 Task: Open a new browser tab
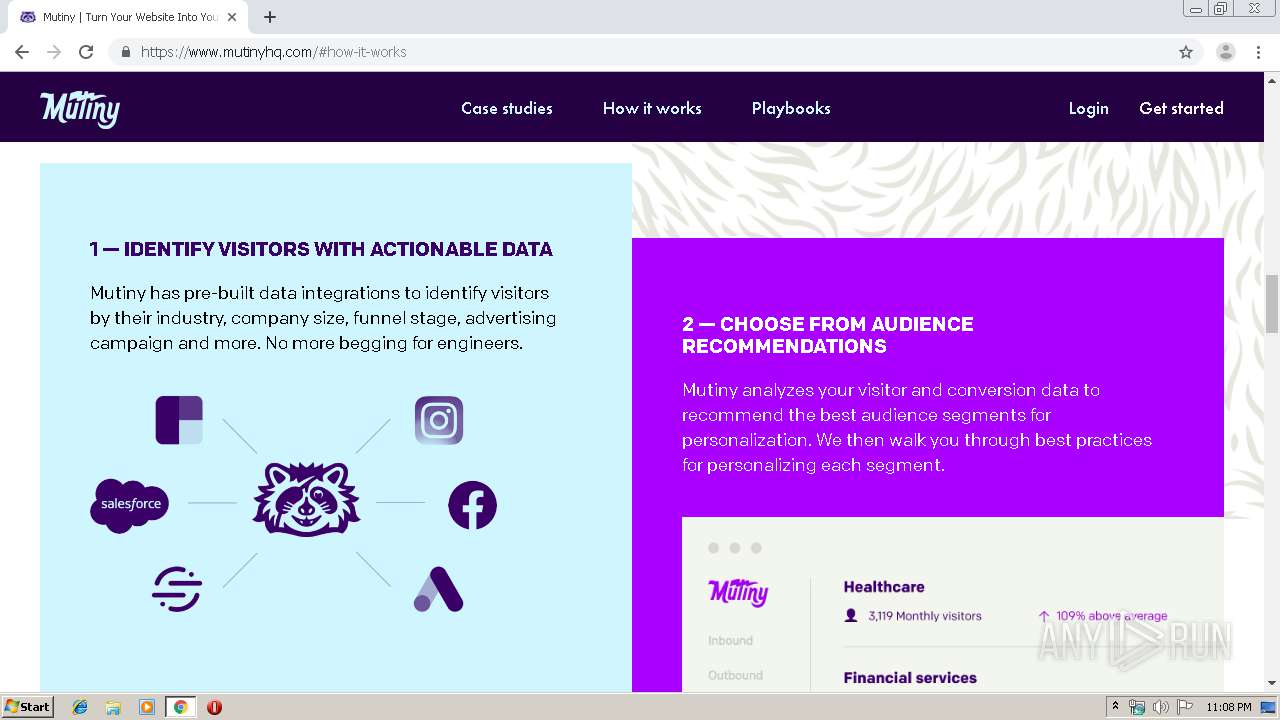pos(270,17)
